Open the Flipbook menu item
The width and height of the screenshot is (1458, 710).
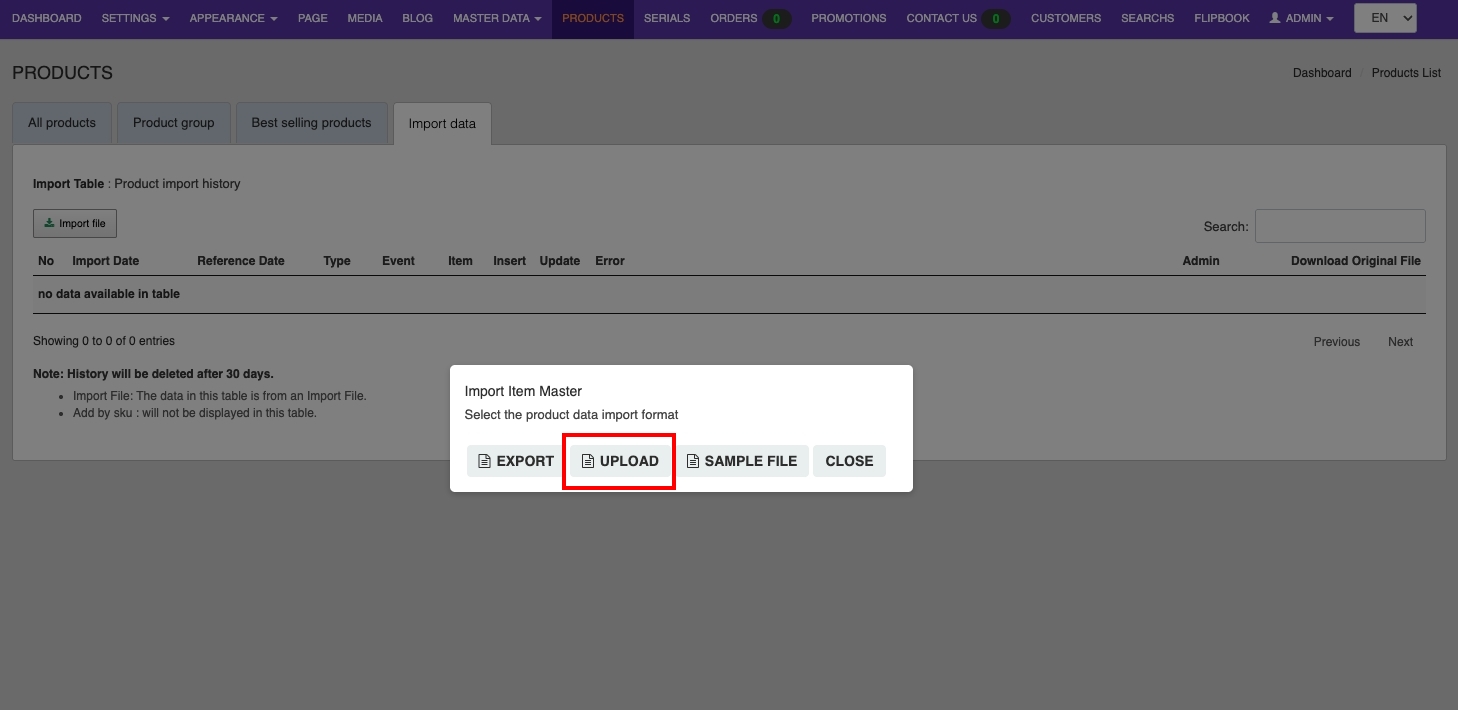coord(1222,18)
